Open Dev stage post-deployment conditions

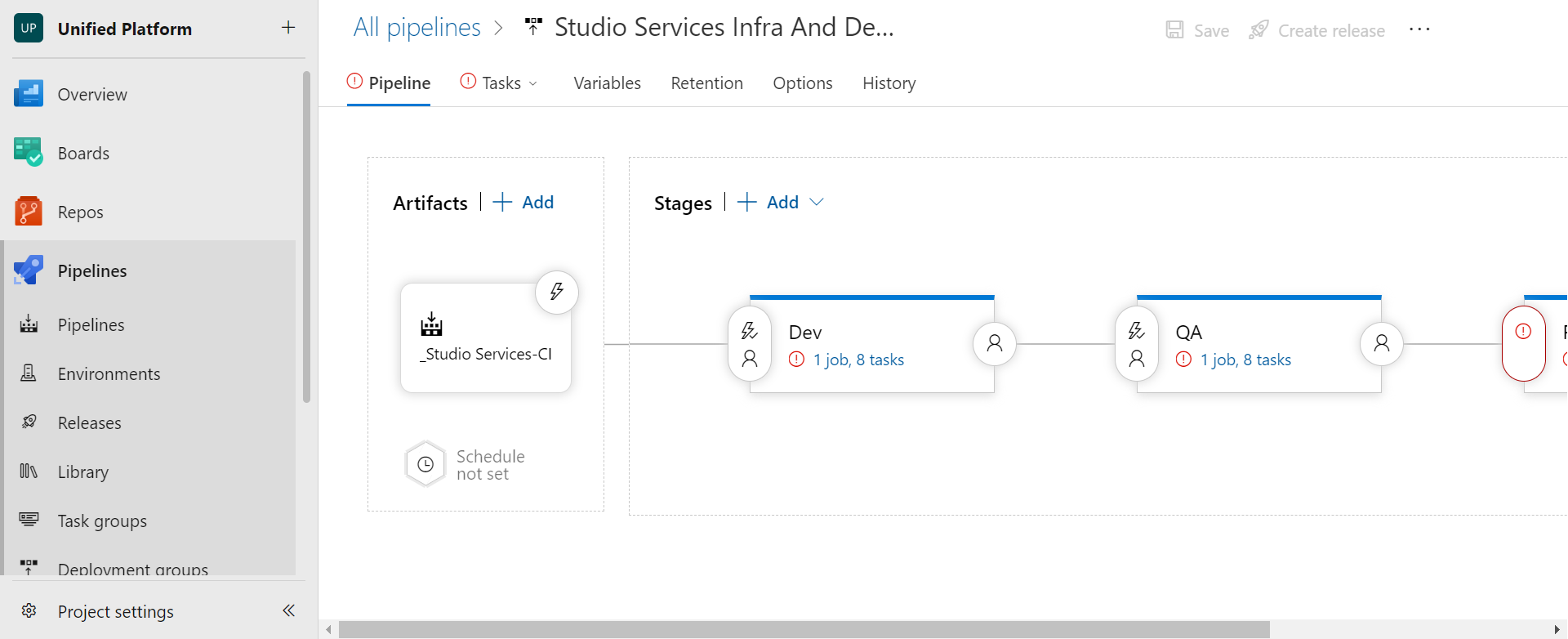[995, 344]
